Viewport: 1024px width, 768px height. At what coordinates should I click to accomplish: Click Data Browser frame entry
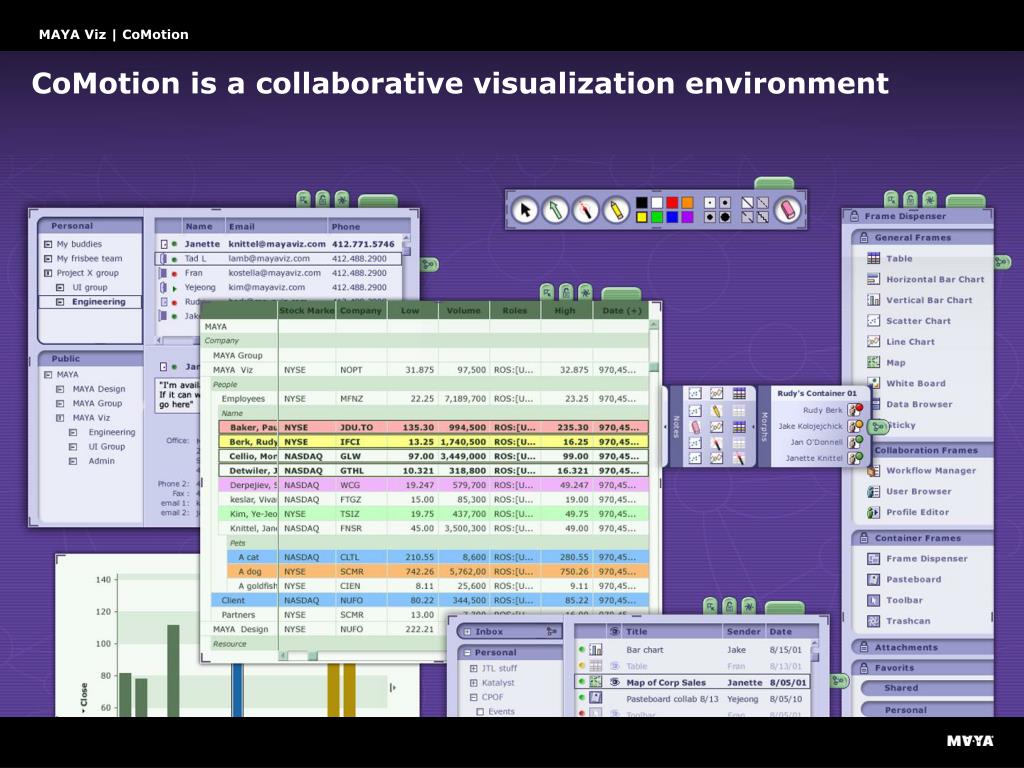click(x=919, y=404)
